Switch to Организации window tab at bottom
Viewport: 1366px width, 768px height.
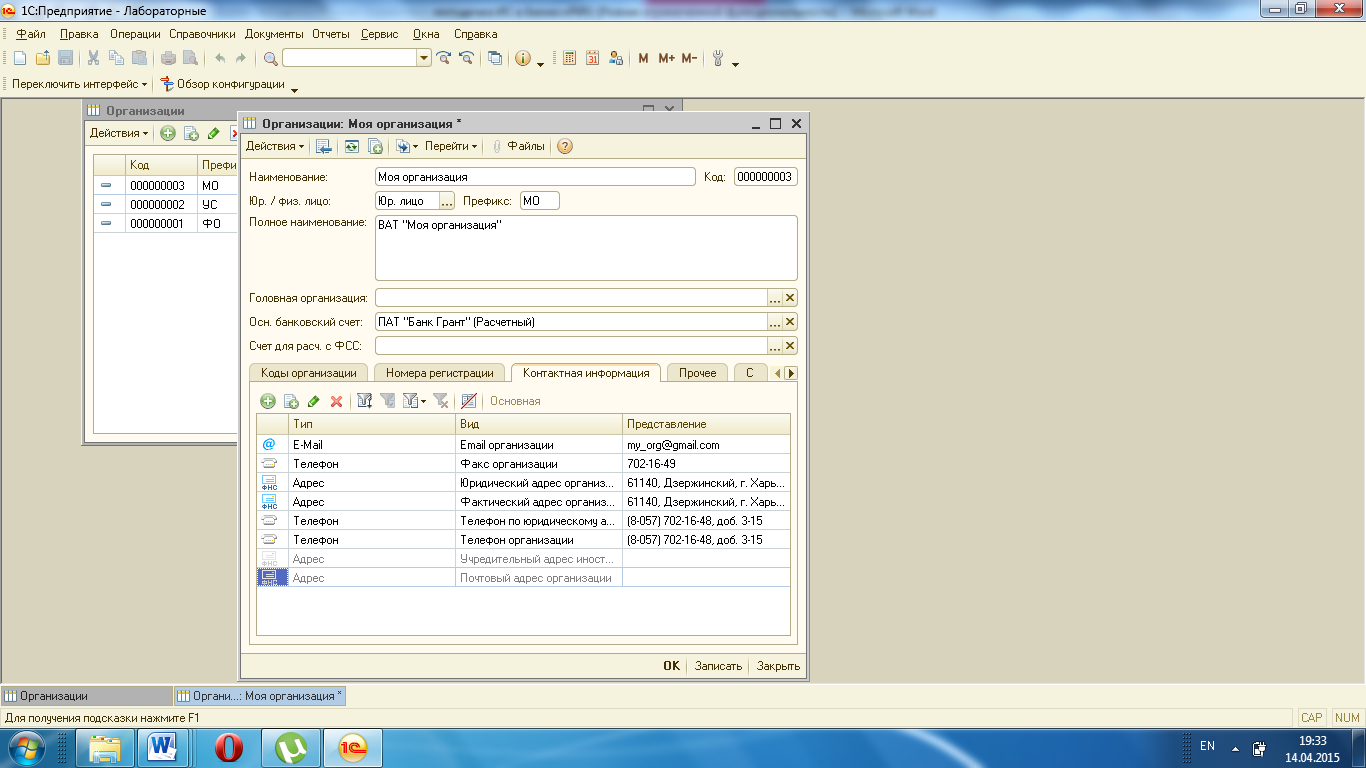(x=87, y=696)
